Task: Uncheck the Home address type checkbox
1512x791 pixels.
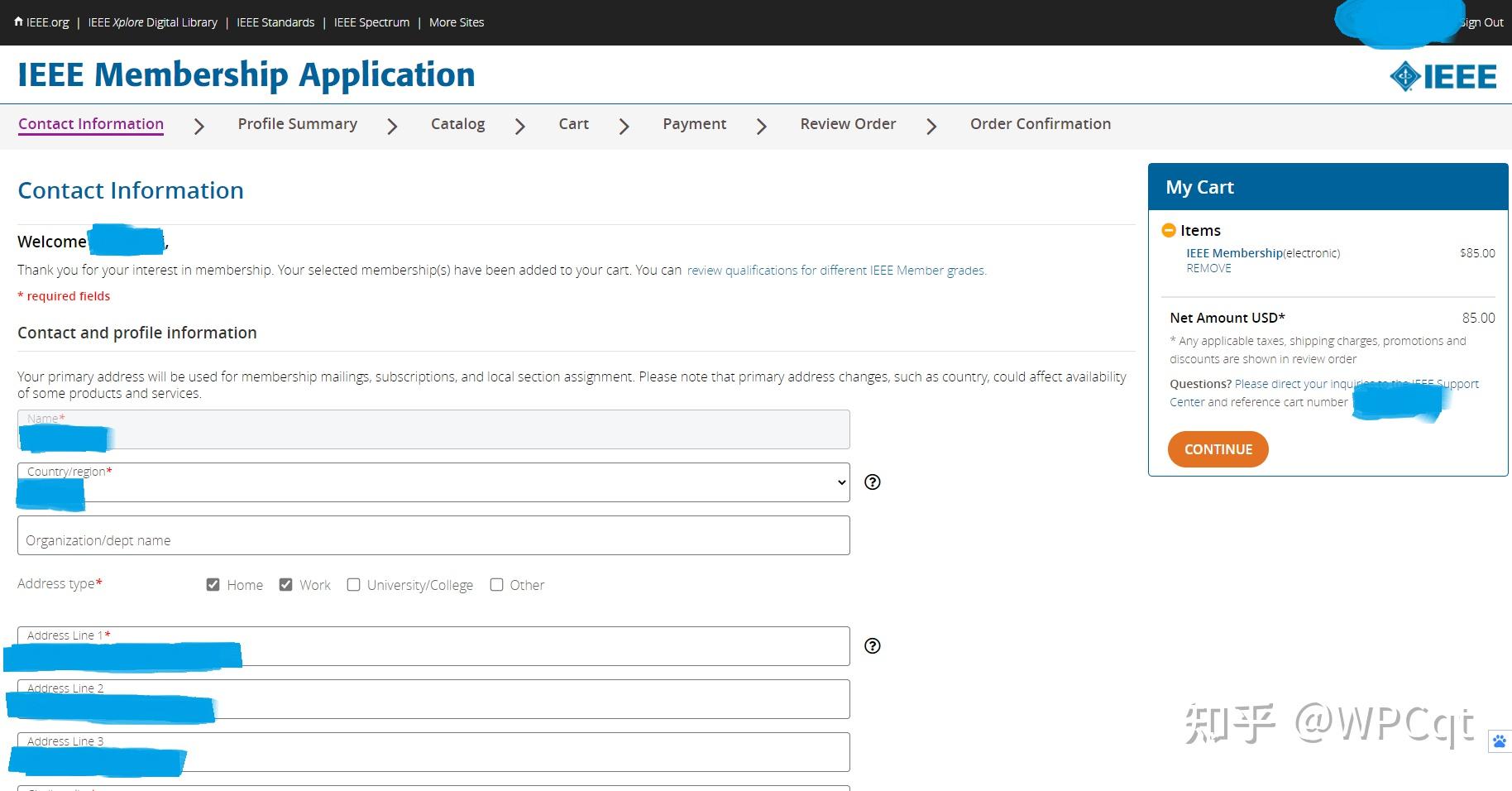Action: pyautogui.click(x=213, y=585)
